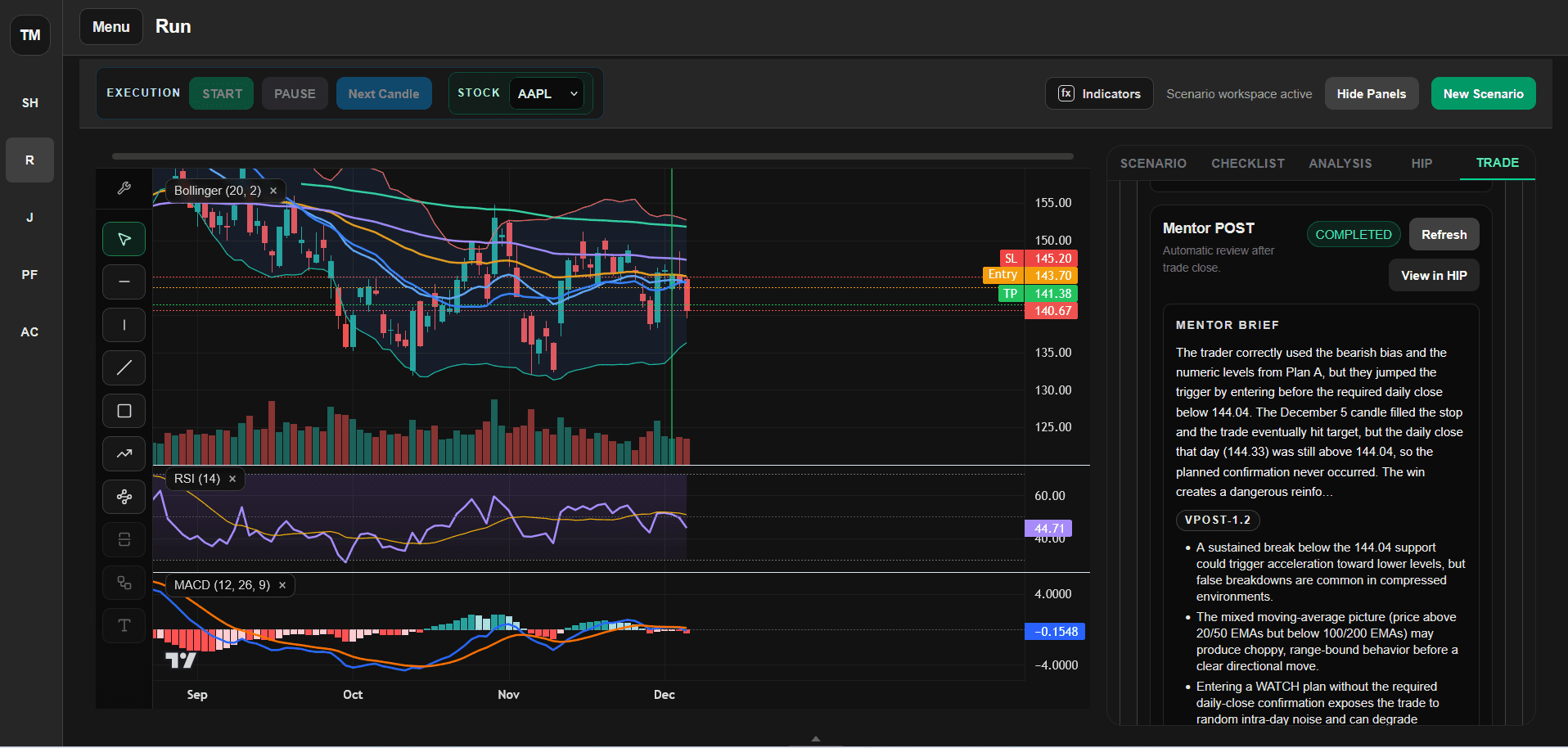Create a New Scenario
Viewport: 1568px width, 748px height.
click(x=1483, y=93)
